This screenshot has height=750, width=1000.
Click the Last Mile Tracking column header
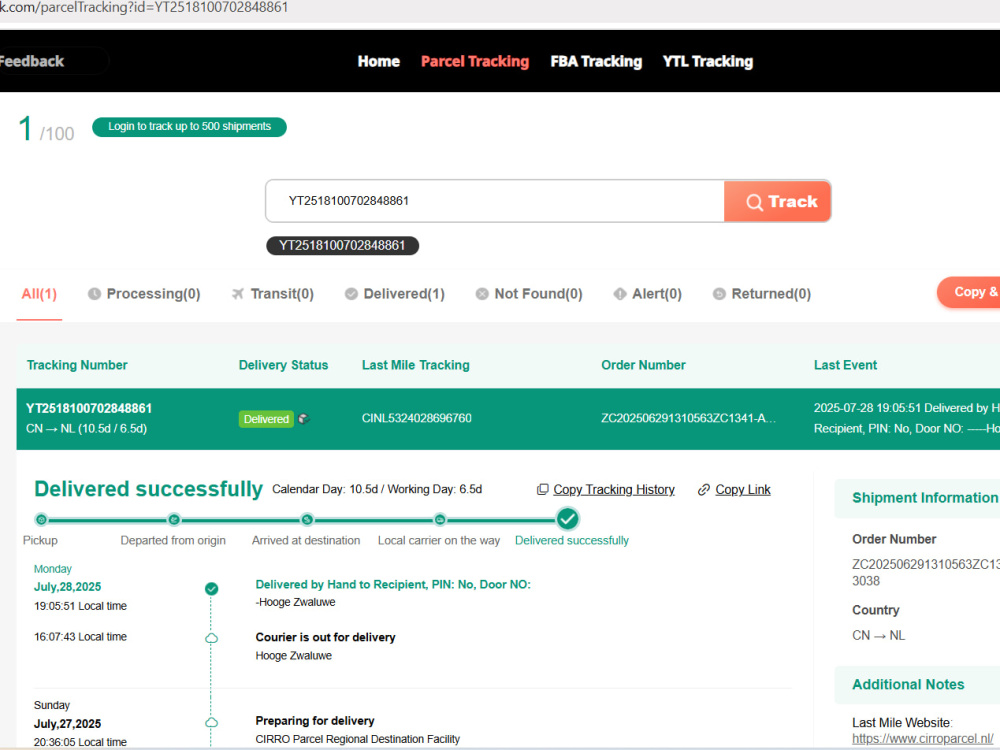point(416,365)
